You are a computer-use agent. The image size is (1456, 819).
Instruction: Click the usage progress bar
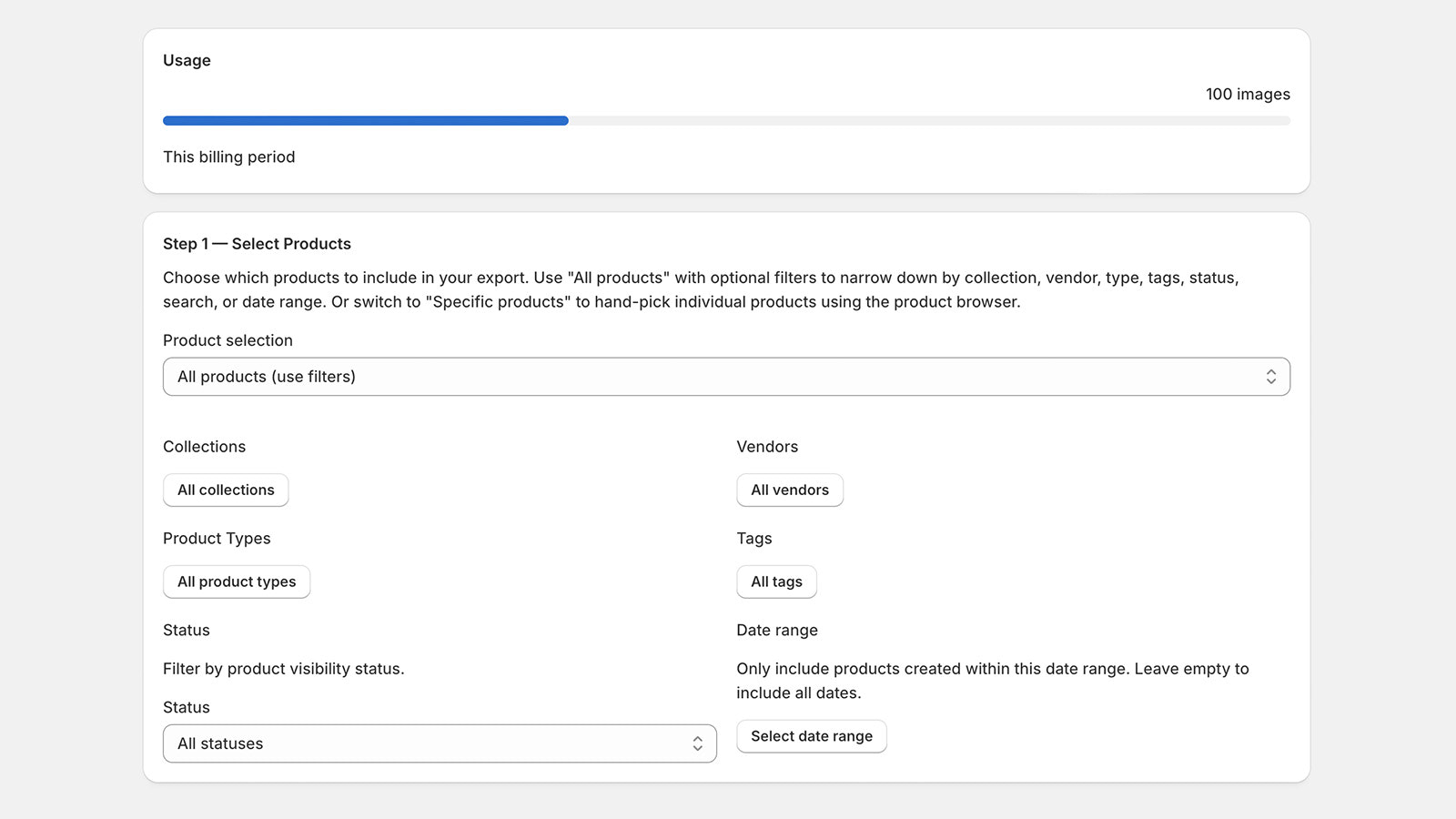pos(726,120)
